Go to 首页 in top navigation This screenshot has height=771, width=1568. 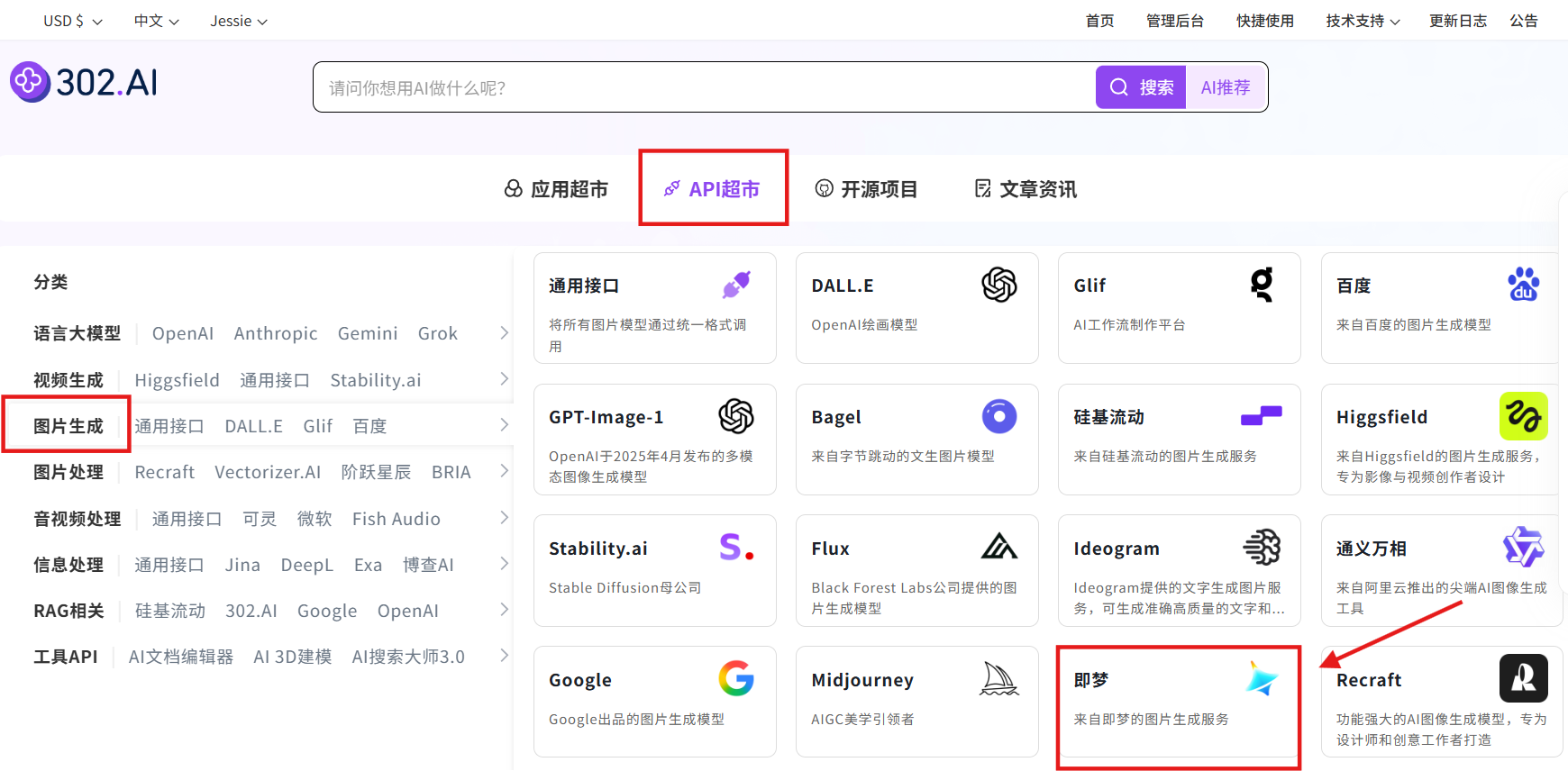(x=1099, y=21)
